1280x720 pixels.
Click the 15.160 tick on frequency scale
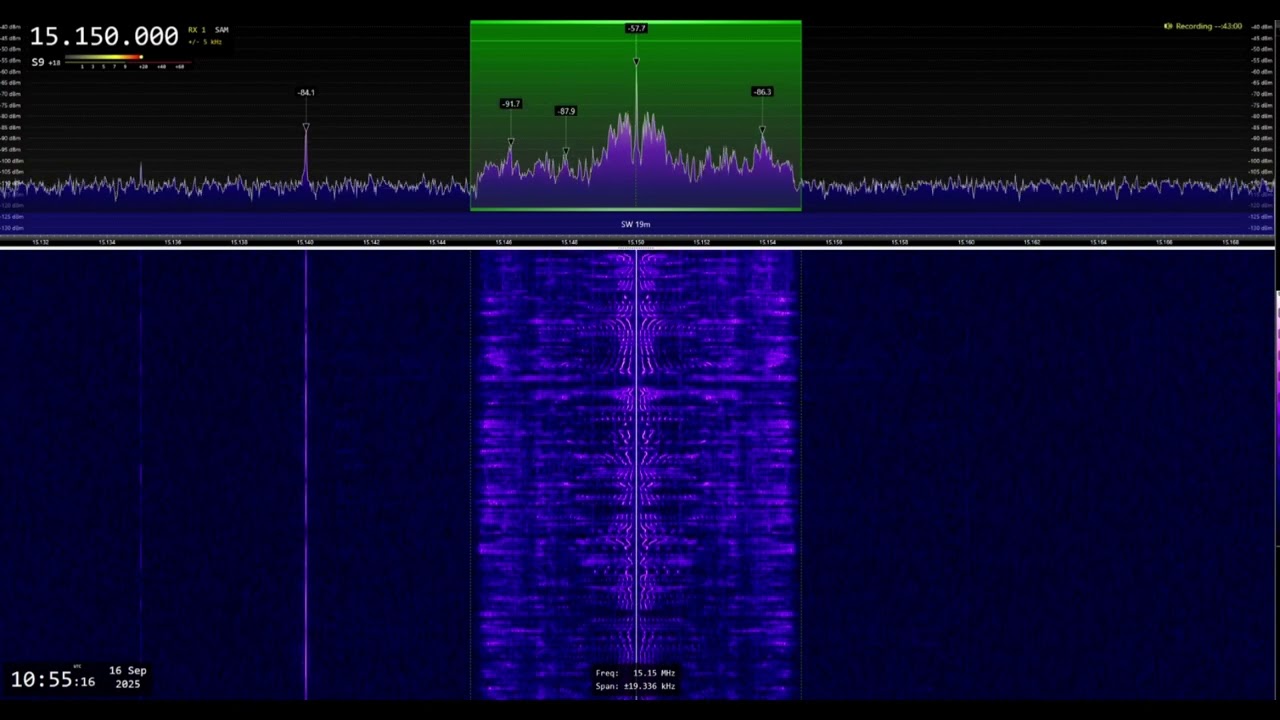click(x=966, y=242)
